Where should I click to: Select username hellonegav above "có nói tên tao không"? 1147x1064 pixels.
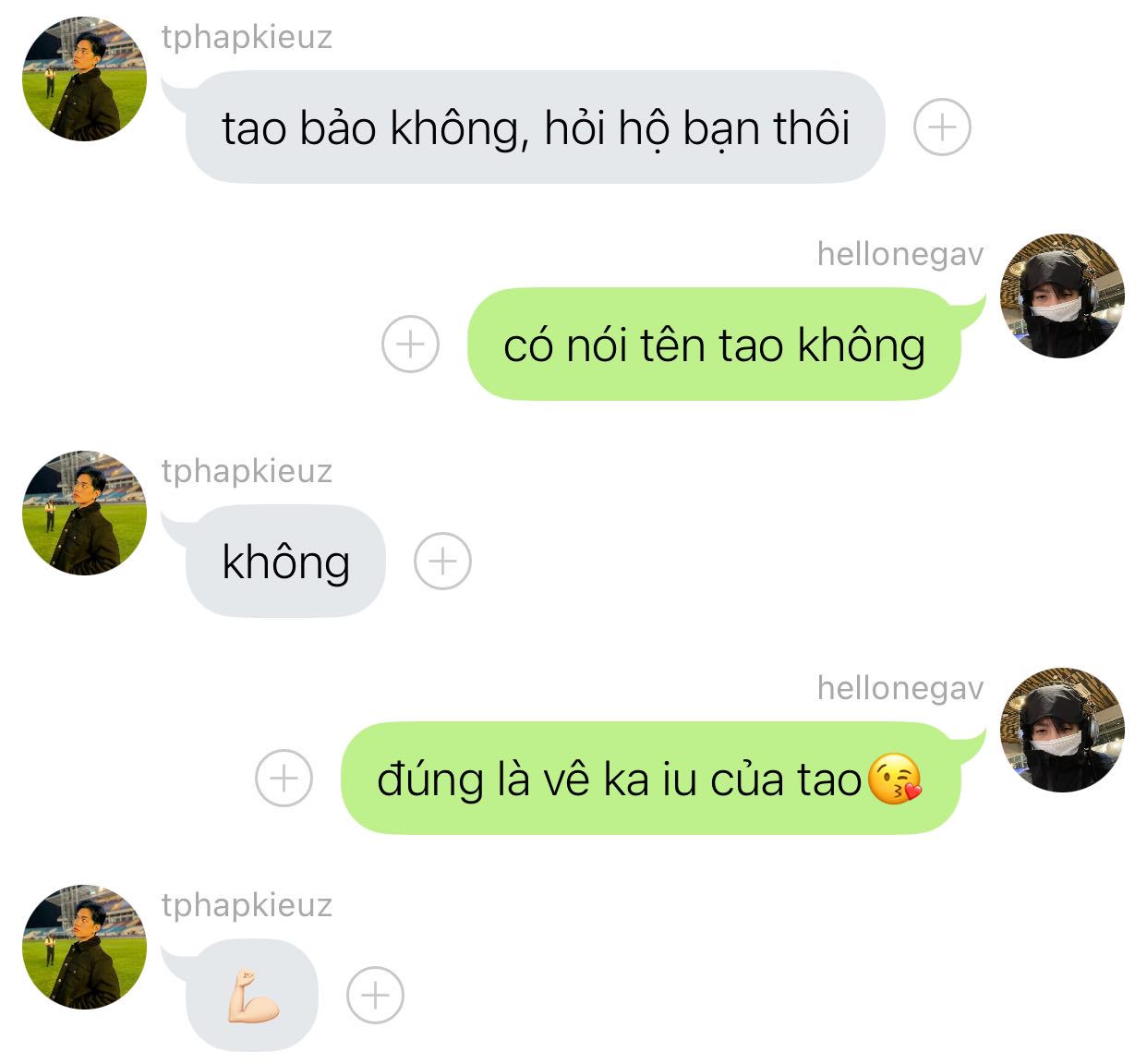pos(900,255)
